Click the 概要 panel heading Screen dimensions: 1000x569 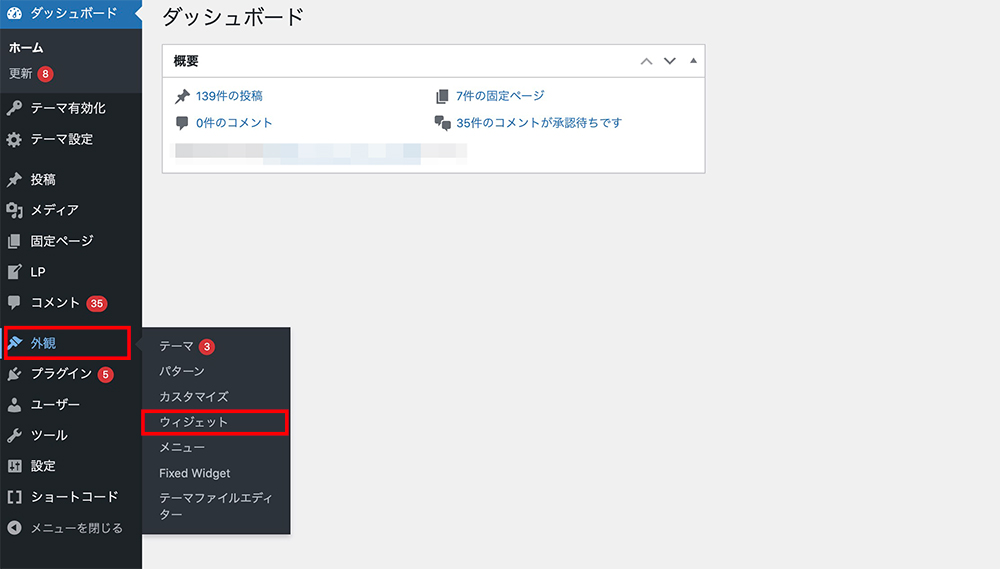pos(186,61)
